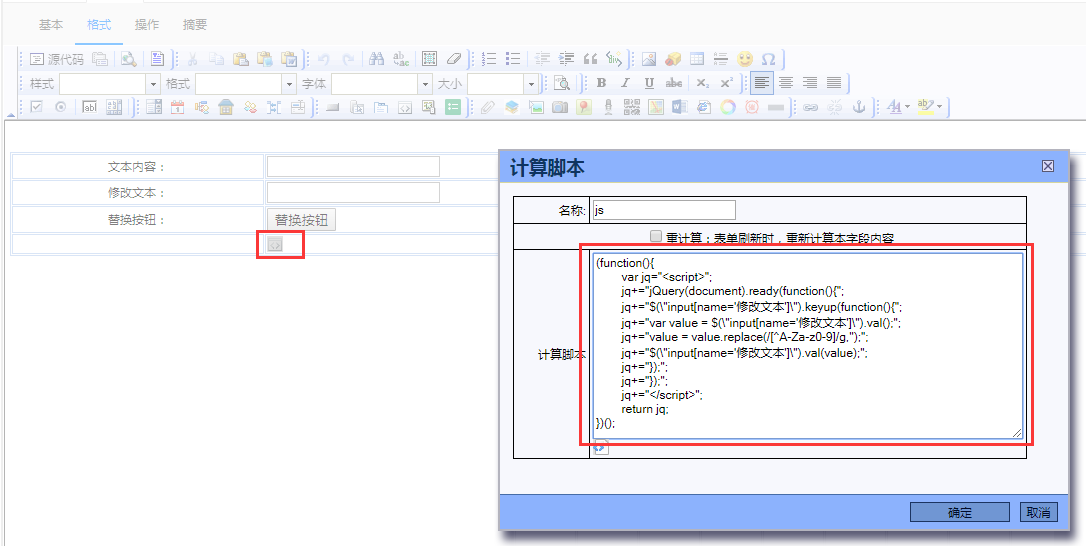Image resolution: width=1086 pixels, height=546 pixels.
Task: Open the 样式 style dropdown
Action: [x=153, y=84]
